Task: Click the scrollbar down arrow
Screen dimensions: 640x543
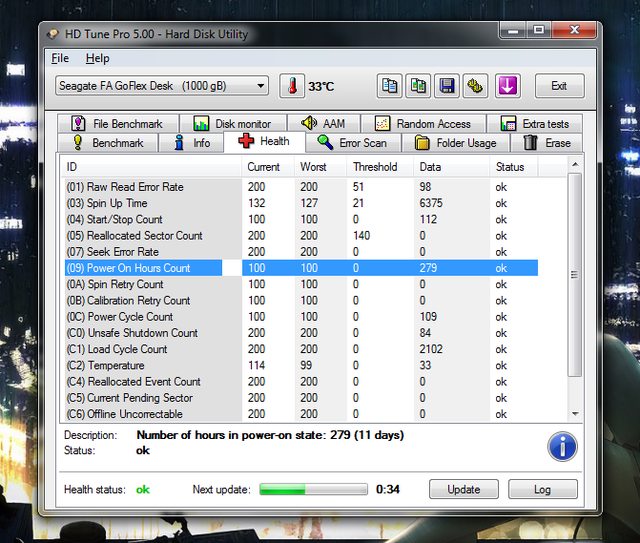Action: [575, 414]
